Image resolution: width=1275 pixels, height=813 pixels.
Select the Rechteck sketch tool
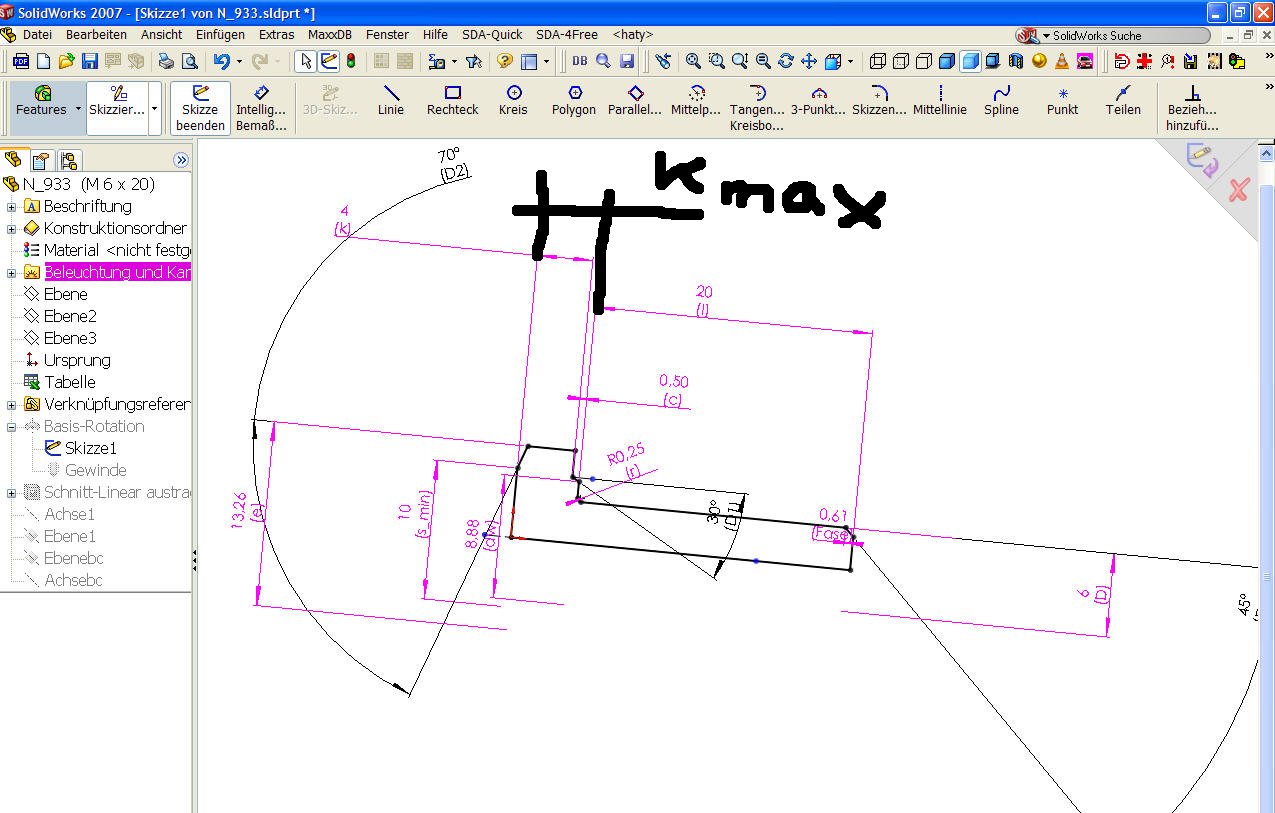(x=452, y=100)
